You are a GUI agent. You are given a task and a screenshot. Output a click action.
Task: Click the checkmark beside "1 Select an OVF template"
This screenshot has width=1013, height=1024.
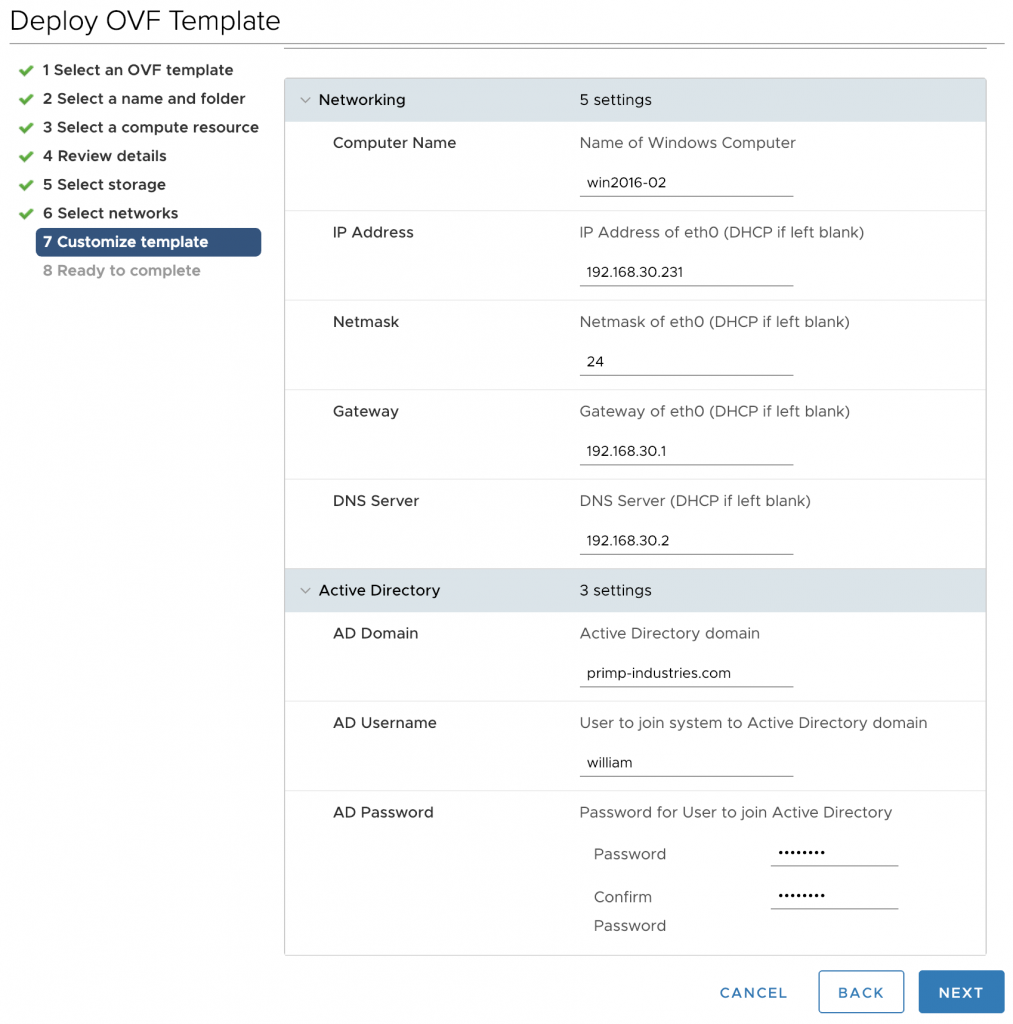coord(26,70)
